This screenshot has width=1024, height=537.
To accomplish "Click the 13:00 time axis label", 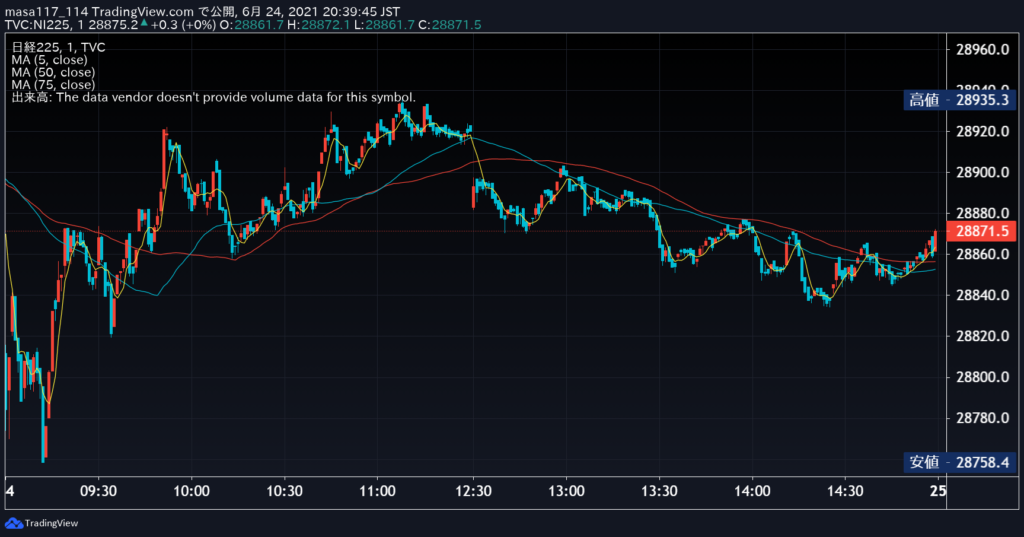I will tap(566, 491).
